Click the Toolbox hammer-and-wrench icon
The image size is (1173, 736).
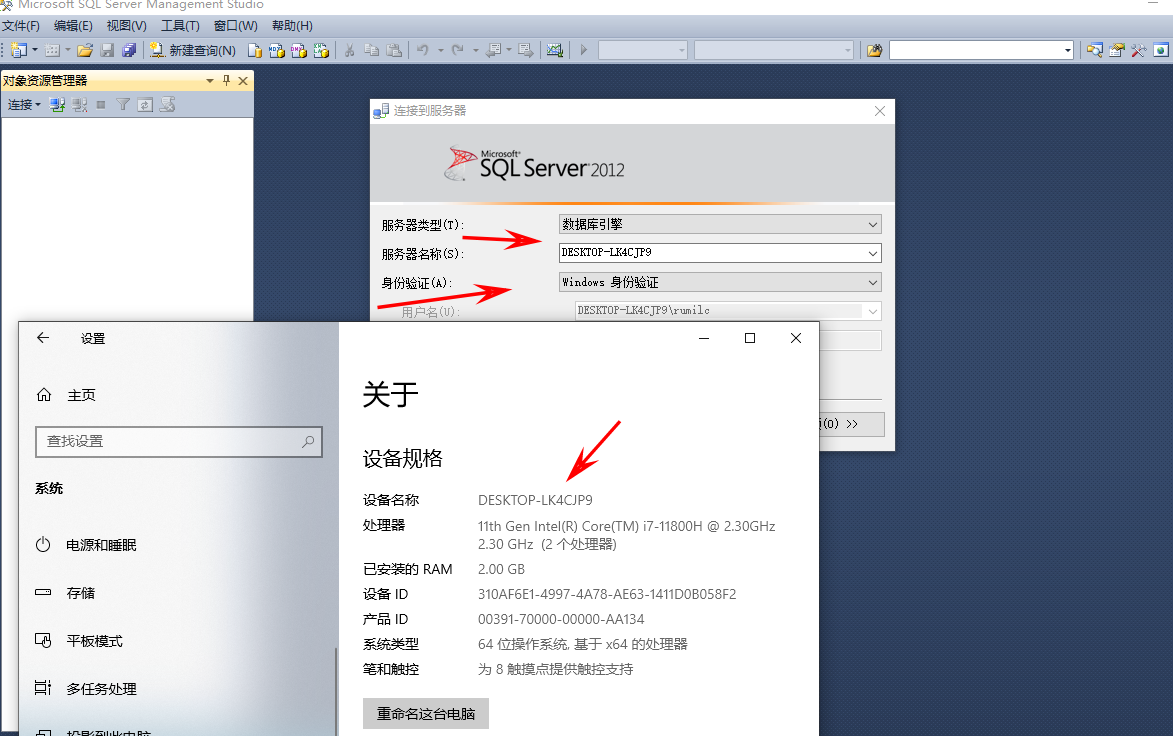pos(1139,50)
